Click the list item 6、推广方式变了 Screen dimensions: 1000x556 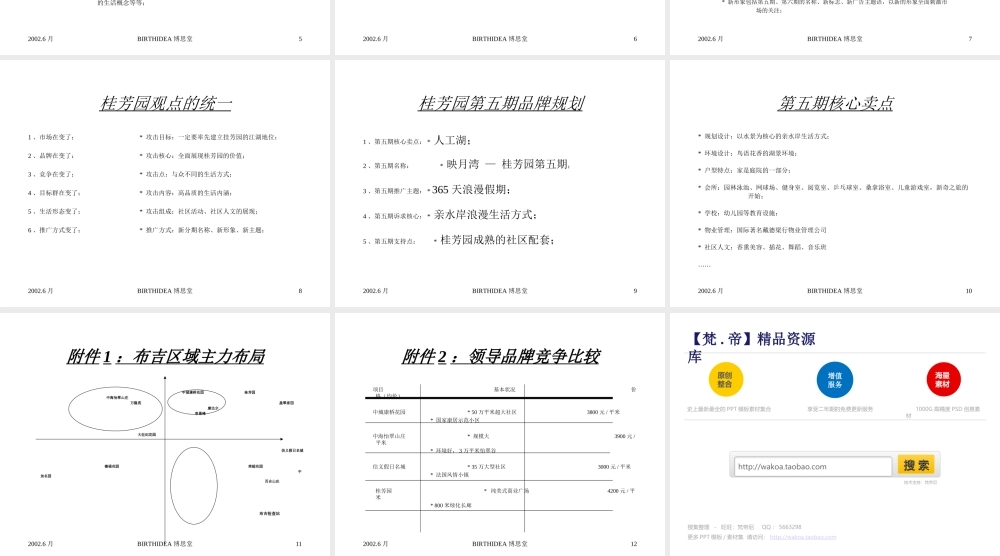pos(54,230)
